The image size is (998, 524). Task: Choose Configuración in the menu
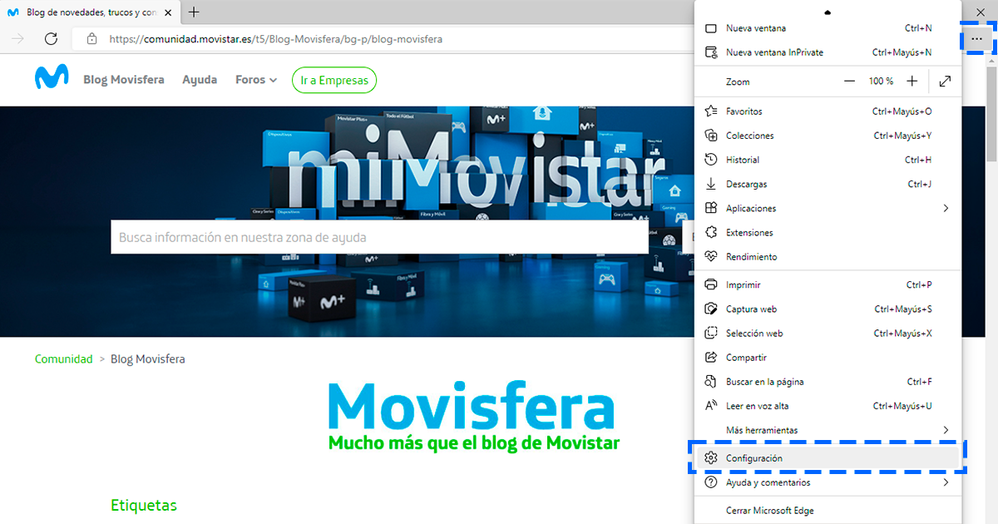tap(754, 458)
